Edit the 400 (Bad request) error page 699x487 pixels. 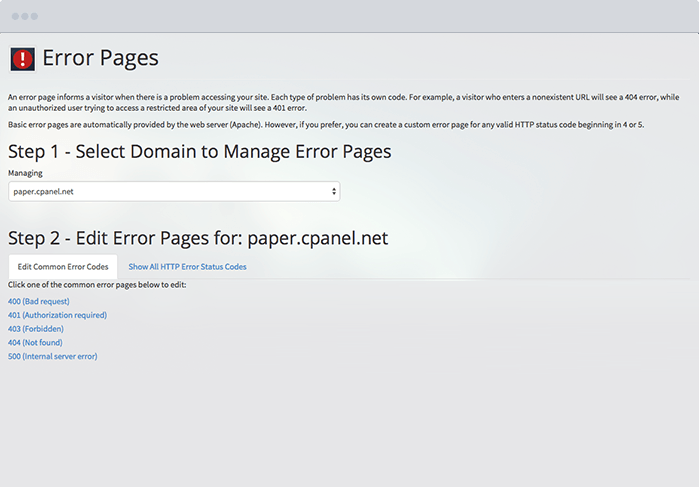[38, 301]
